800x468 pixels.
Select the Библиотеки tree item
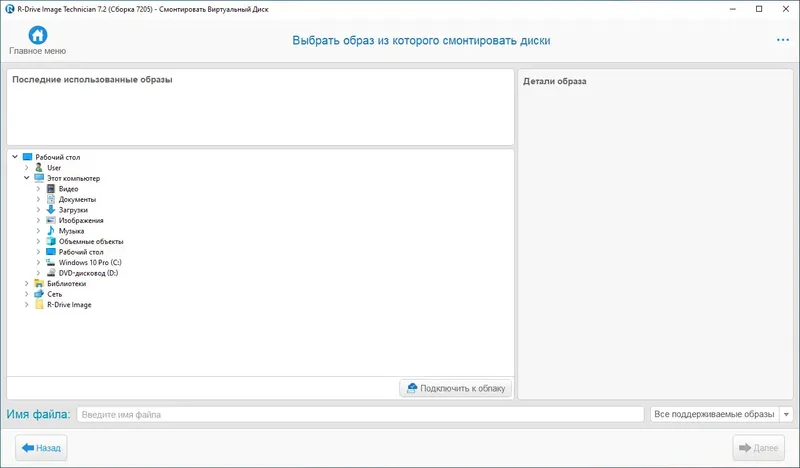click(x=66, y=283)
